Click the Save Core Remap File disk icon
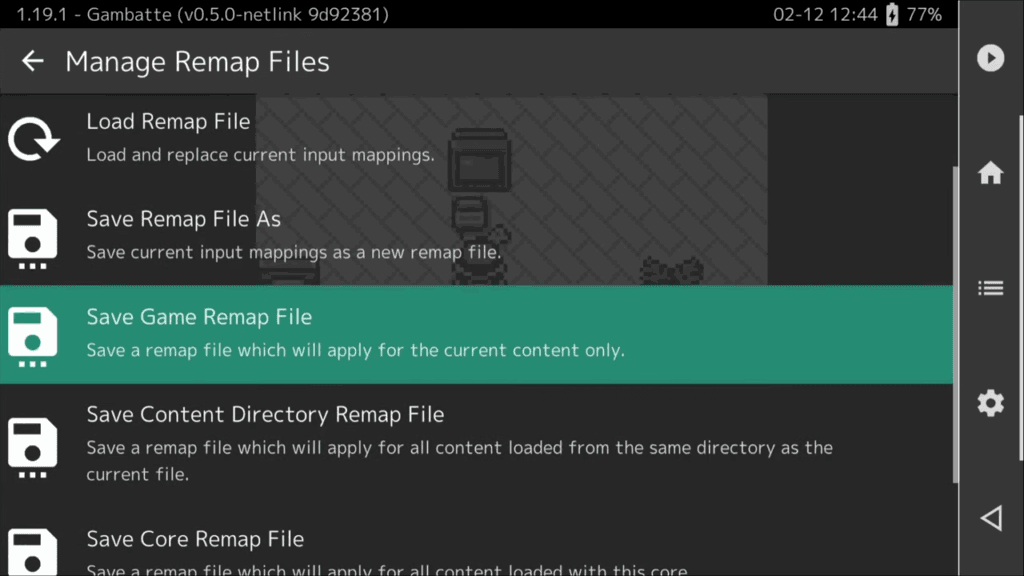1024x576 pixels. [33, 551]
